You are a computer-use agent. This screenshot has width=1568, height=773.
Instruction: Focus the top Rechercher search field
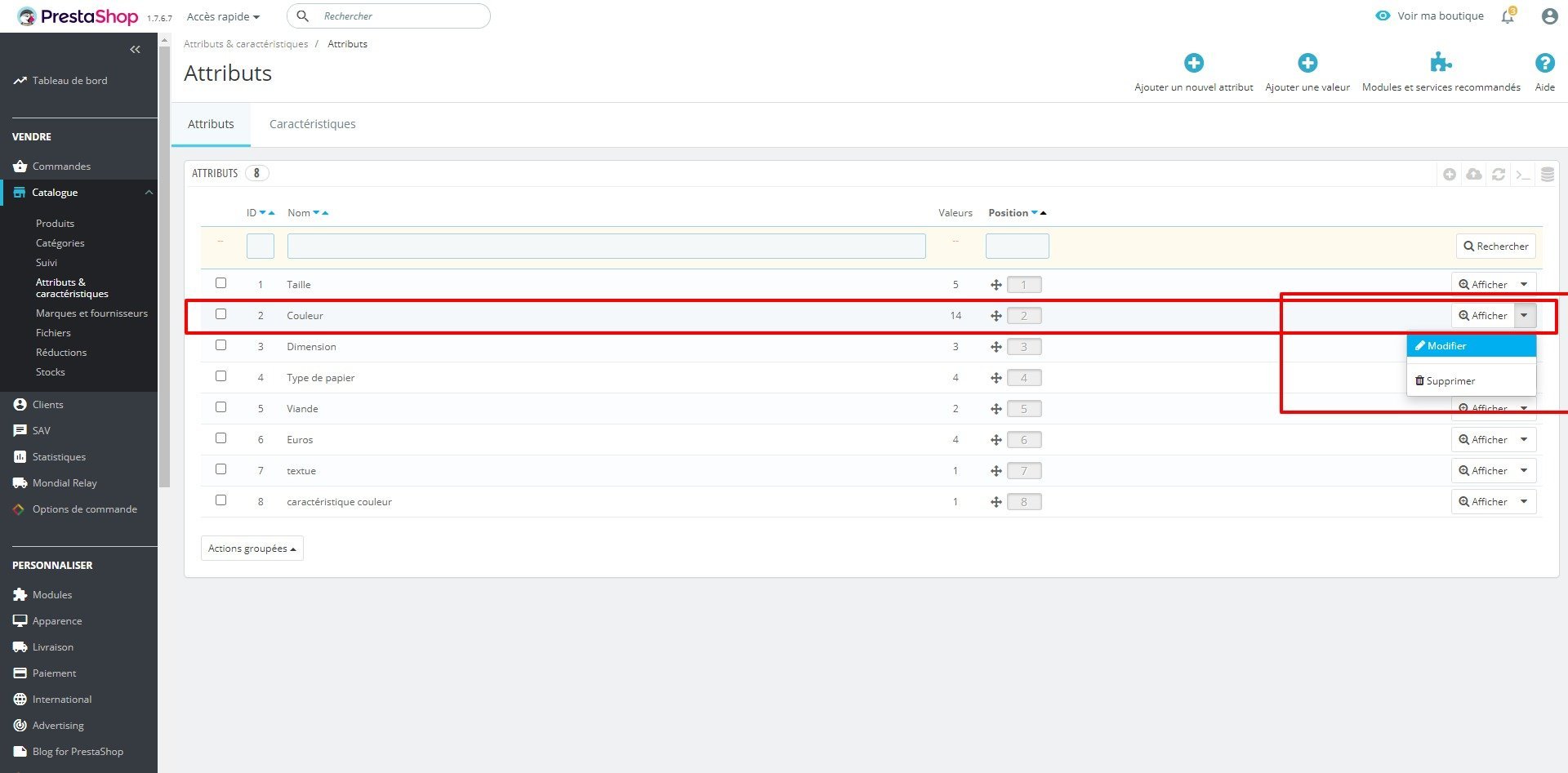[x=389, y=16]
